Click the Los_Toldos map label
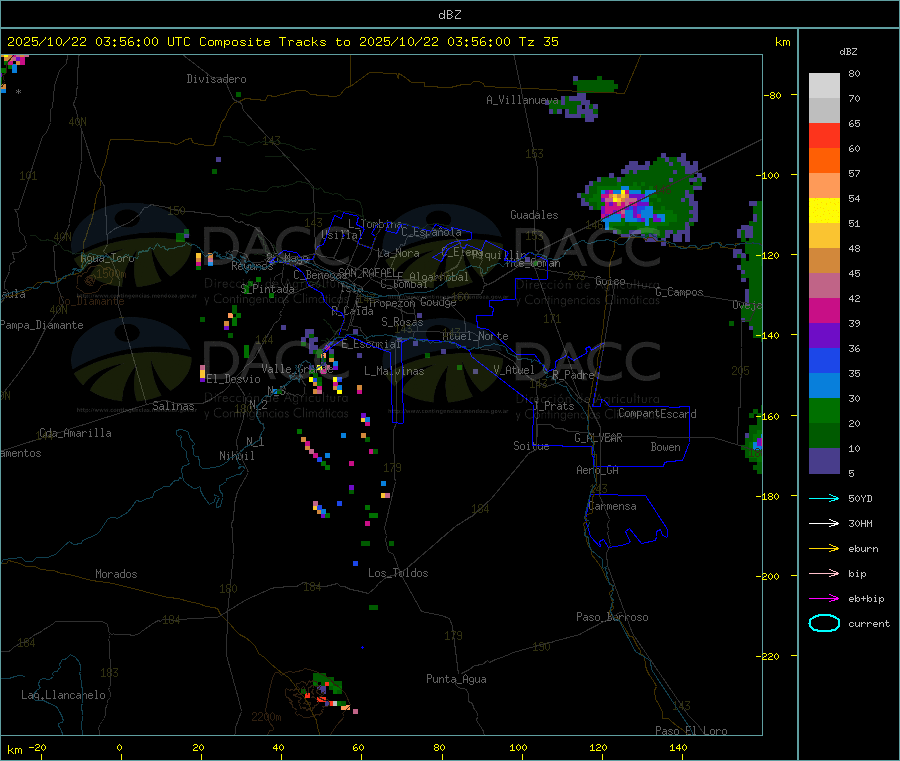 (398, 573)
